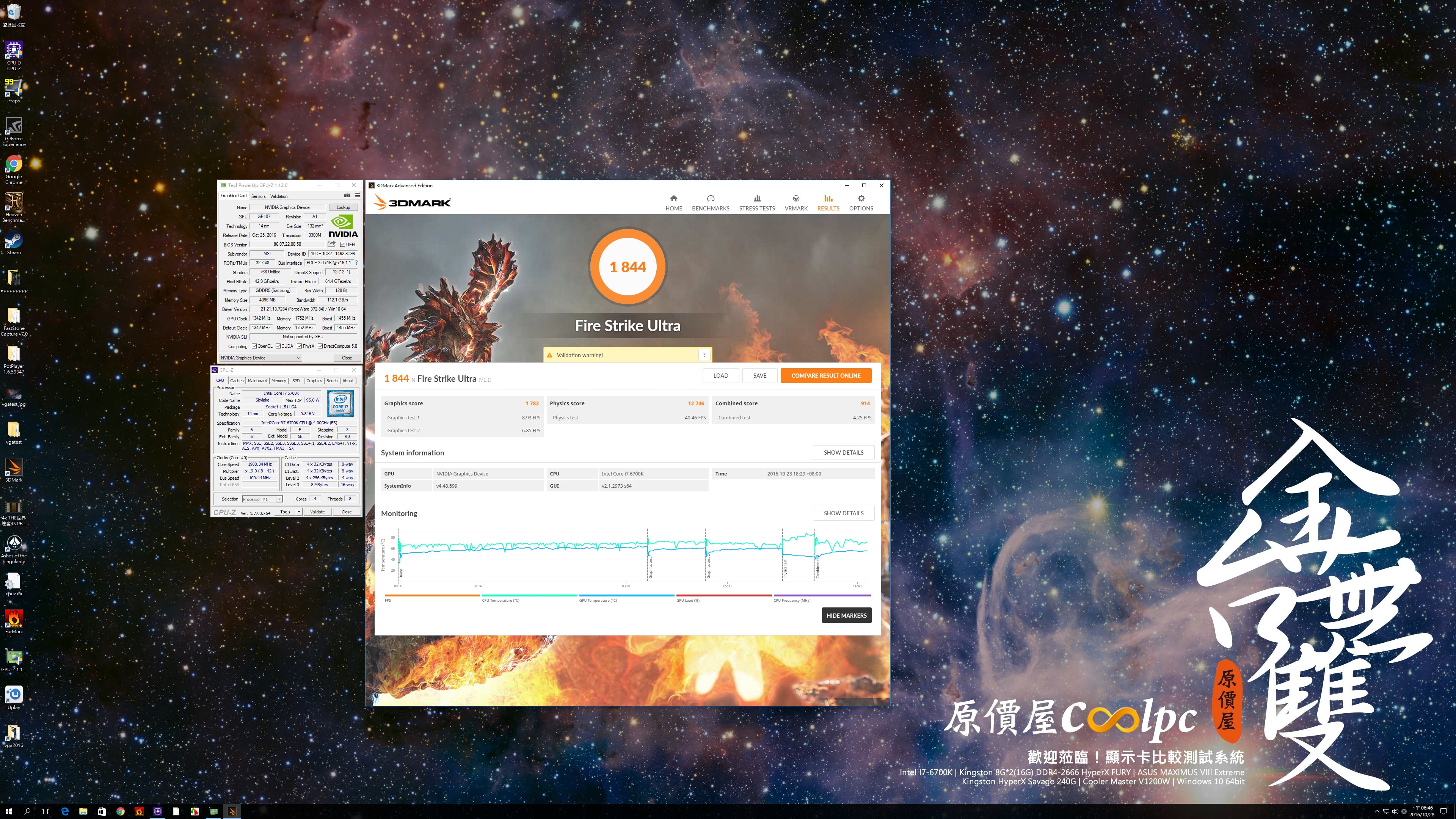Viewport: 1456px width, 819px height.
Task: Click the Bus Interface question mark in GPU-Z
Action: [x=356, y=263]
